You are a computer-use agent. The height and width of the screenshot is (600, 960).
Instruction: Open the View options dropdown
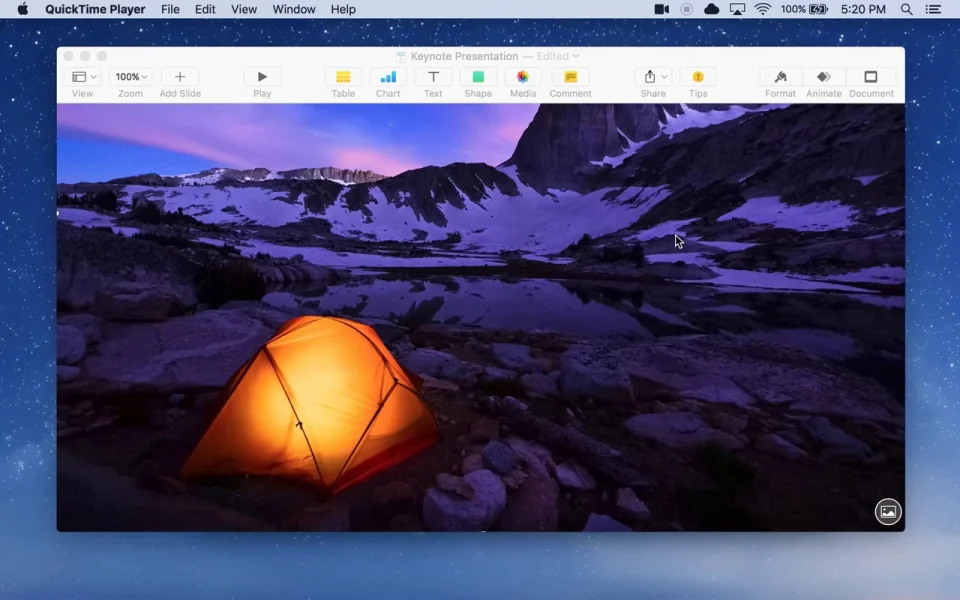click(x=82, y=78)
